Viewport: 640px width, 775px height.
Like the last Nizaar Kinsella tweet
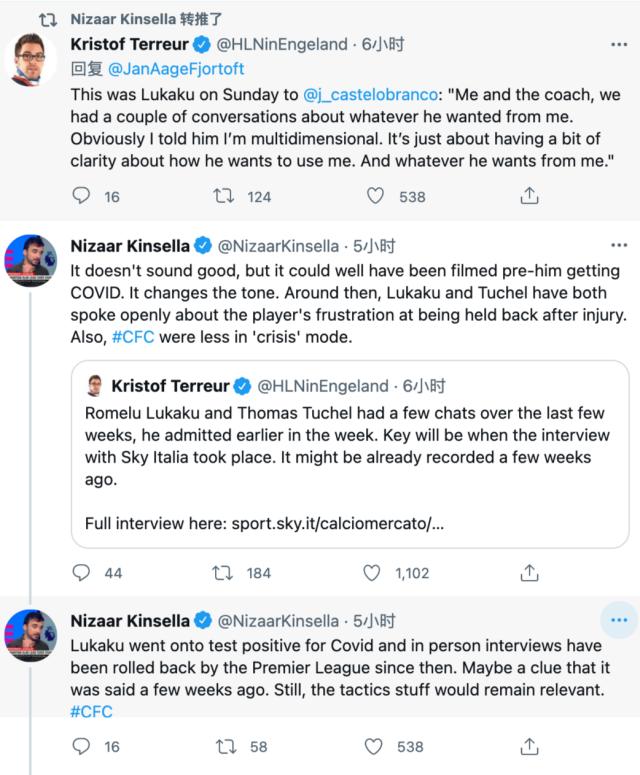pos(376,746)
